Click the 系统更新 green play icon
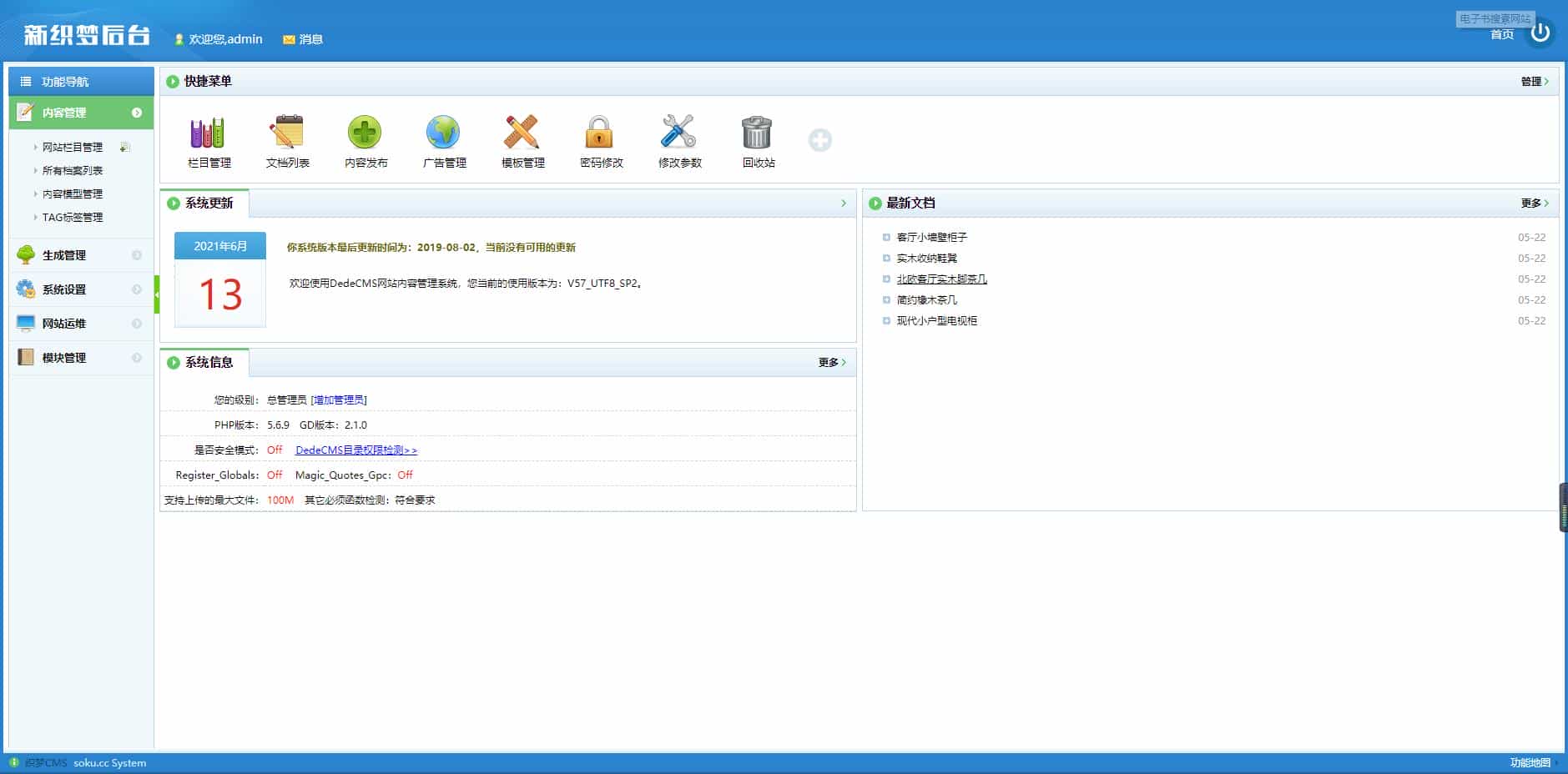This screenshot has width=1568, height=774. pyautogui.click(x=174, y=204)
